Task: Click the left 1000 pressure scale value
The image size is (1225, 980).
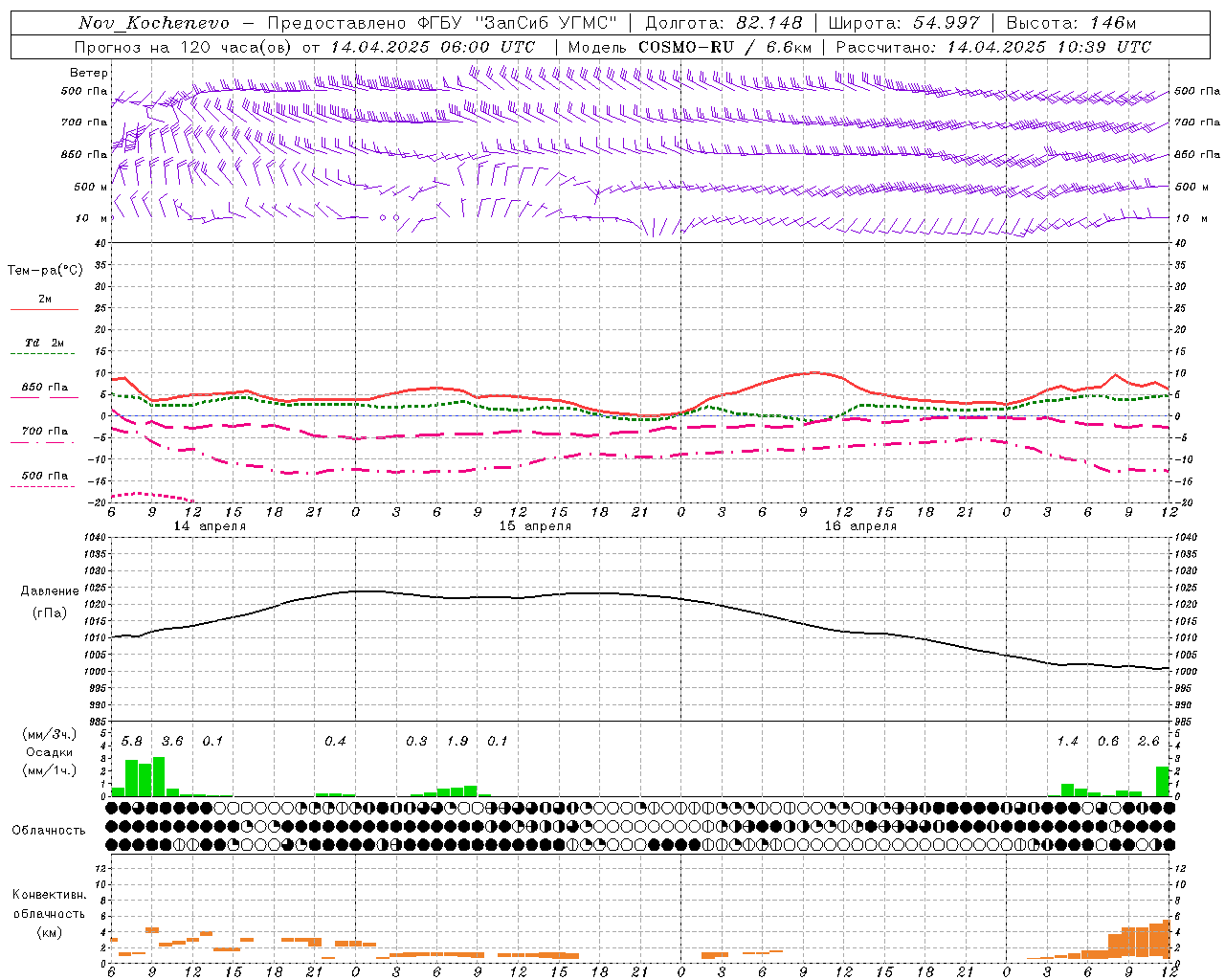Action: 95,672
